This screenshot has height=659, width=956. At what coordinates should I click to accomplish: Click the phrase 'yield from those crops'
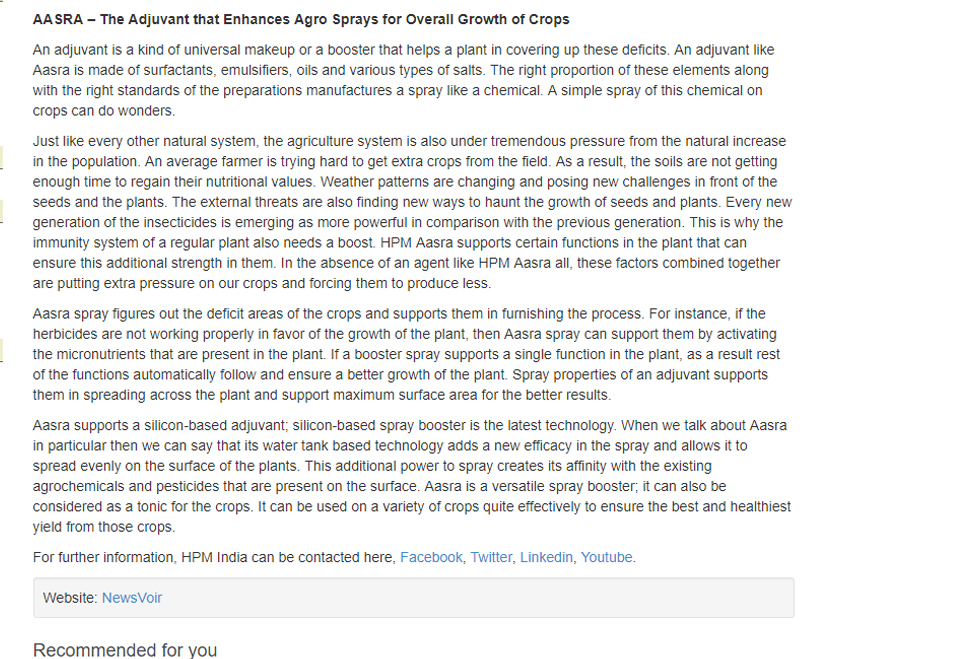click(x=104, y=527)
